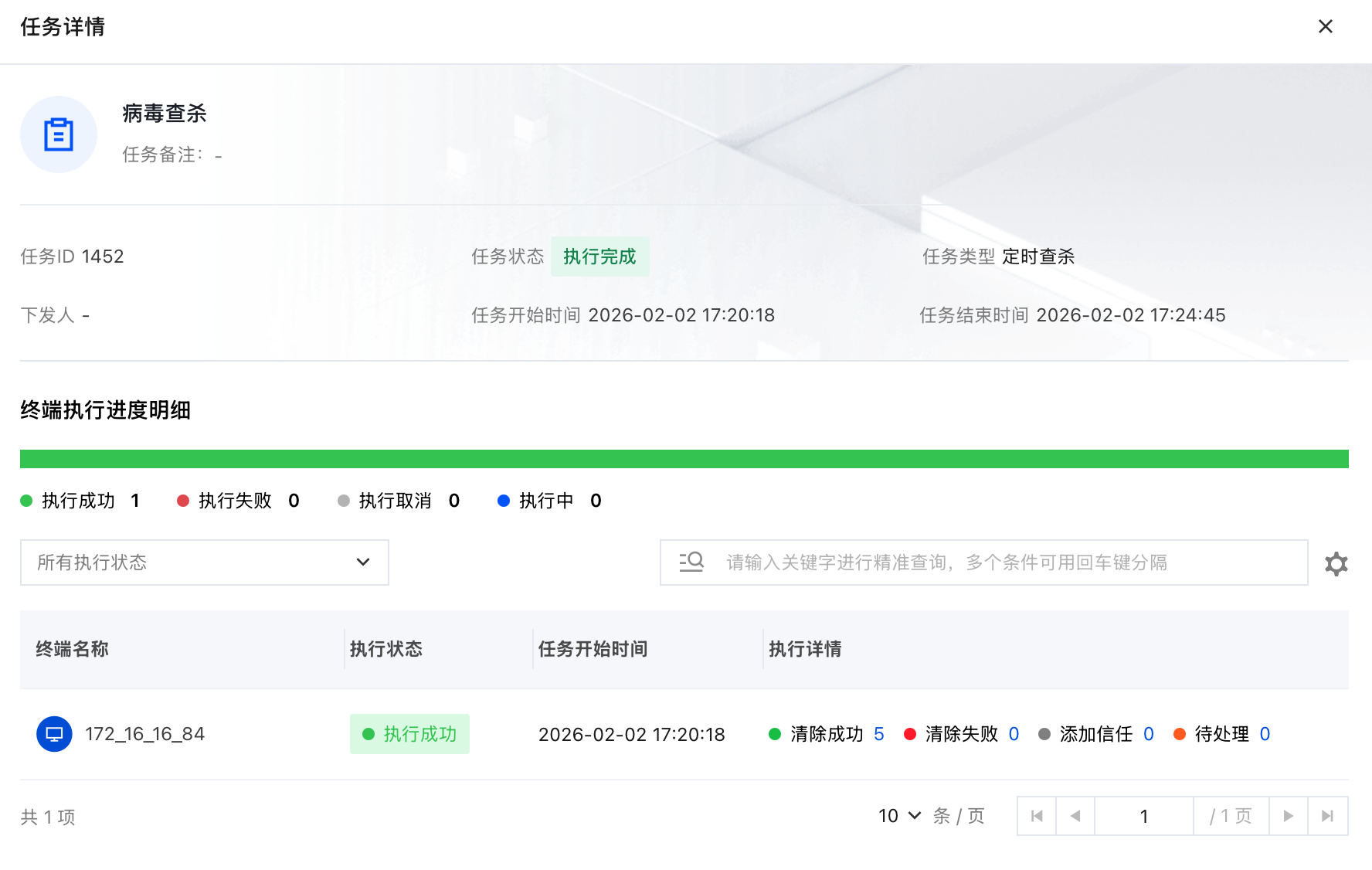Click terminal name 172_16_16_84
The height and width of the screenshot is (870, 1372).
(x=145, y=734)
